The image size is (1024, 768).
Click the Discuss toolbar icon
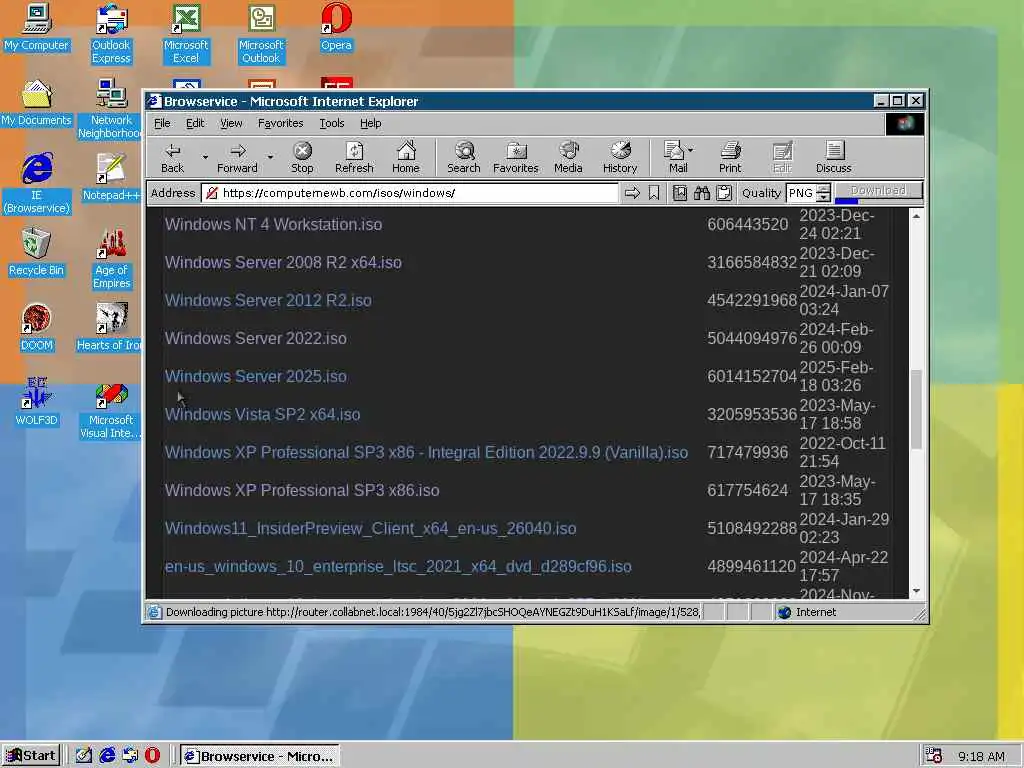834,157
